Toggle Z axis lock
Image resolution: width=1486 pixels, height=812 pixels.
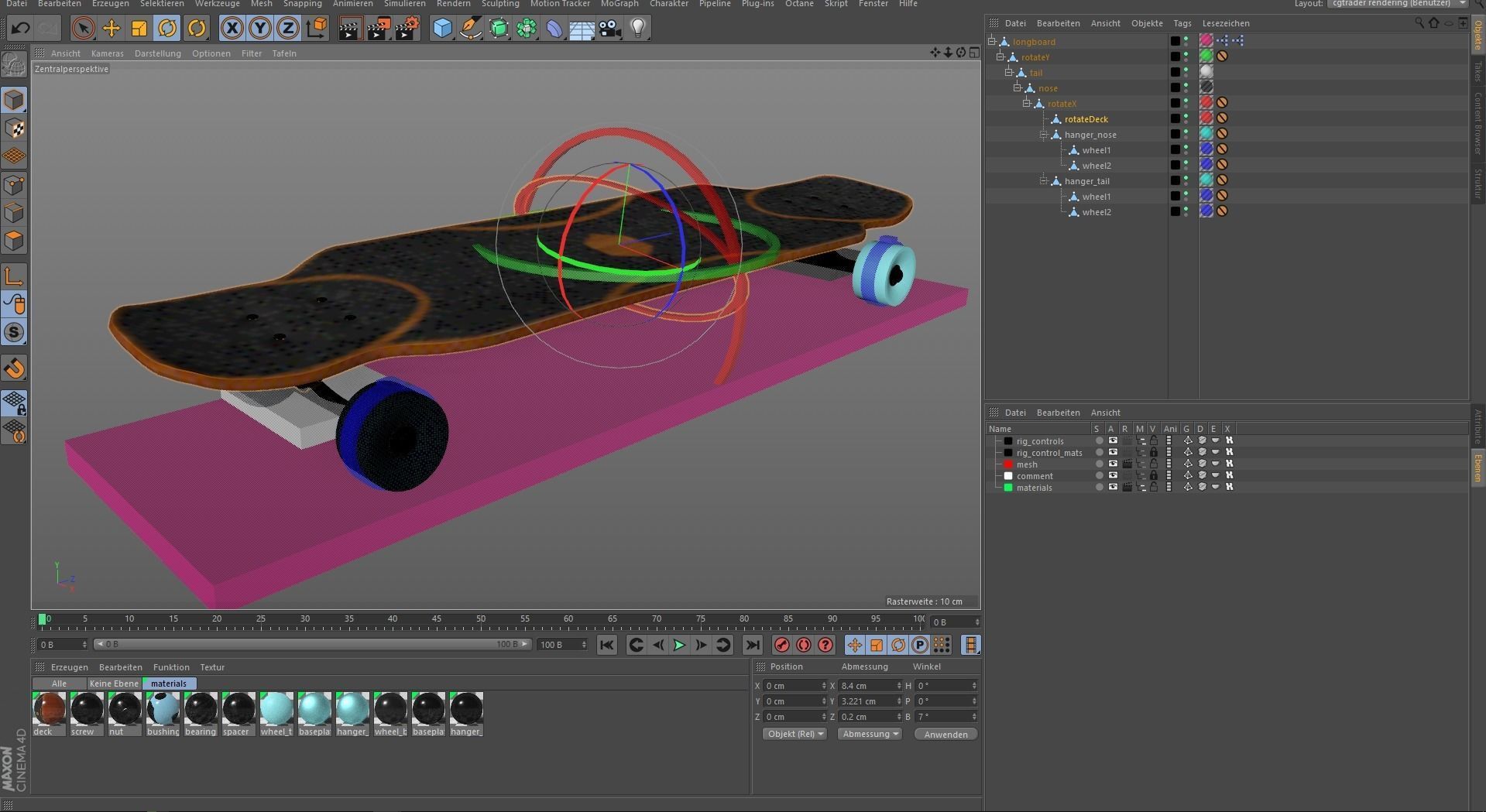(287, 29)
